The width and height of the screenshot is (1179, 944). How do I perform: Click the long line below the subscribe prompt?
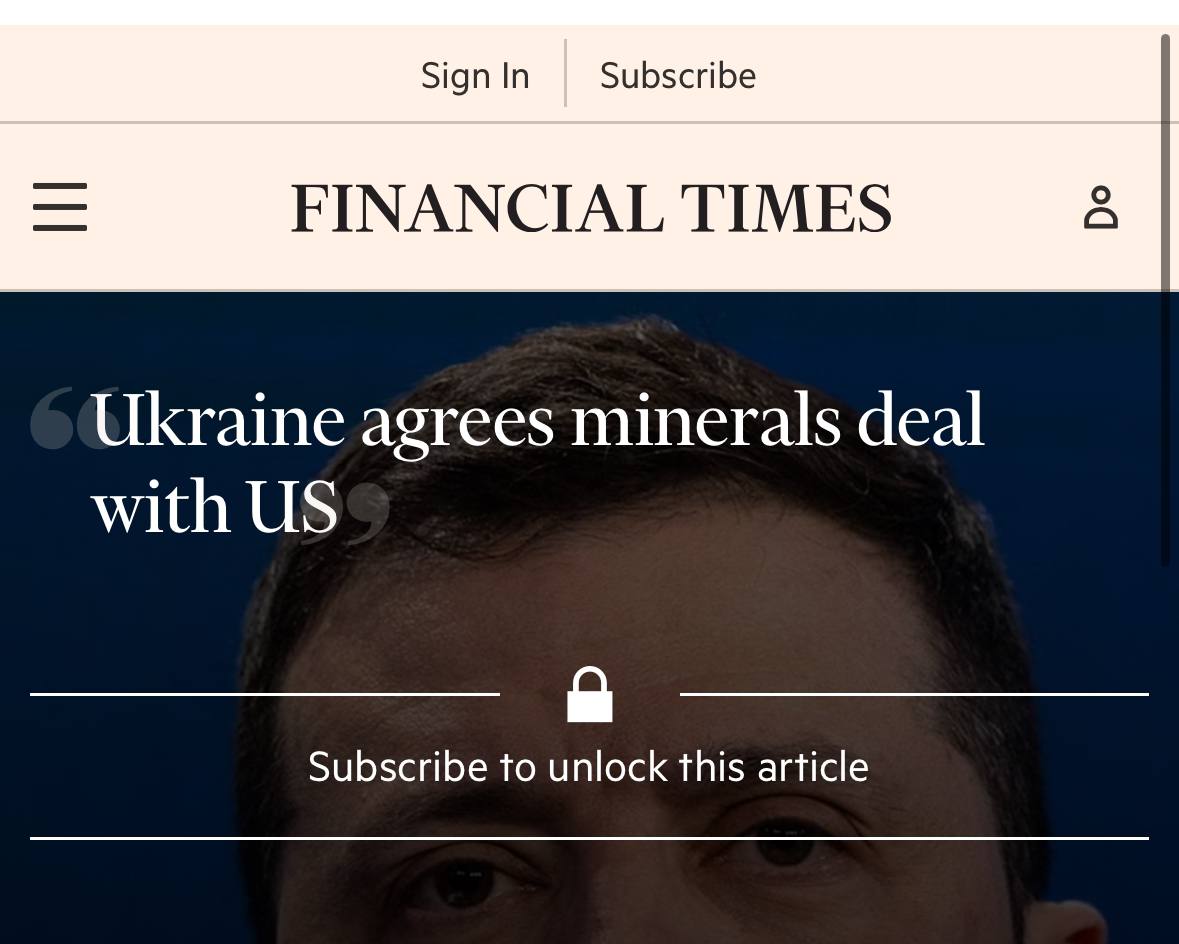point(589,838)
